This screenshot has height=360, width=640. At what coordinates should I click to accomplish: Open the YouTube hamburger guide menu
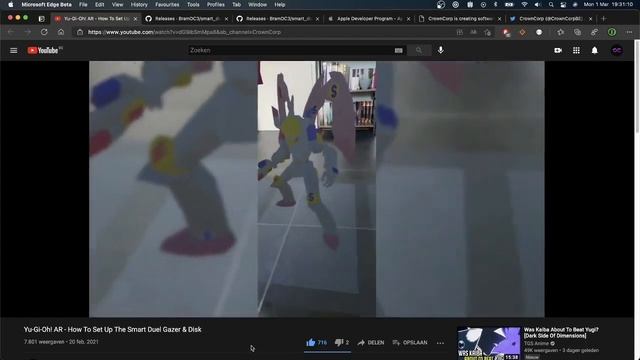point(13,50)
